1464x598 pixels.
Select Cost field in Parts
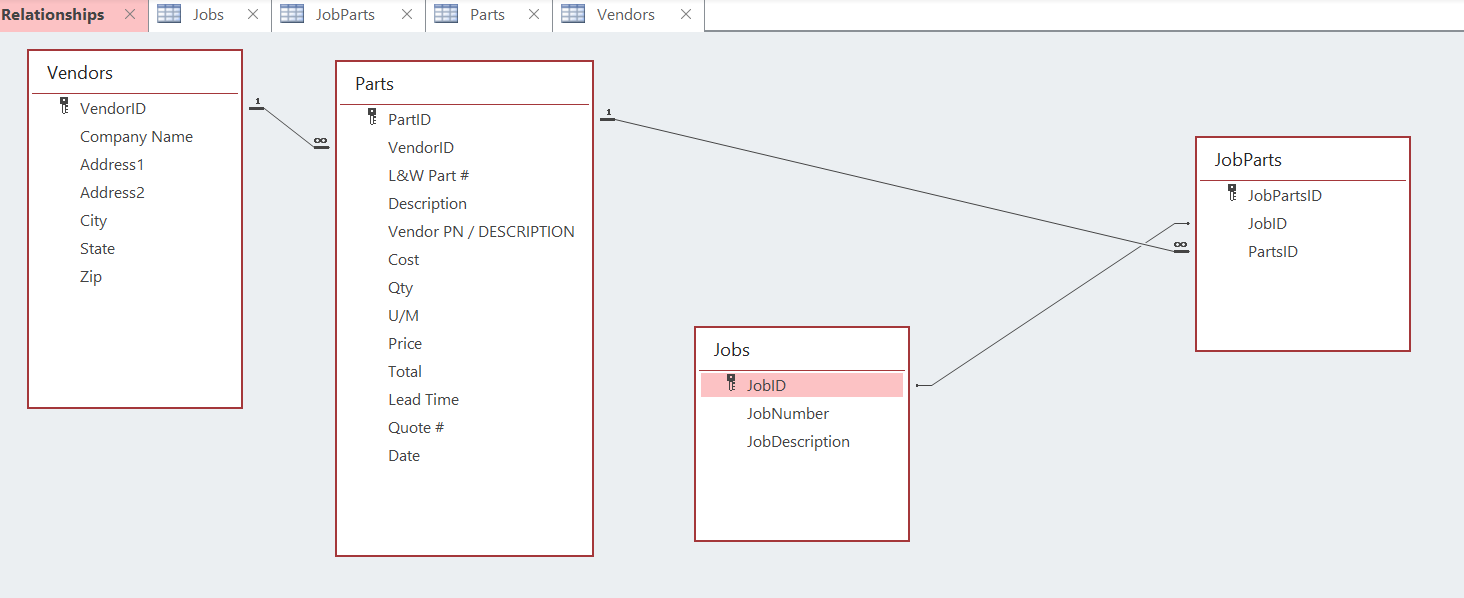(404, 260)
